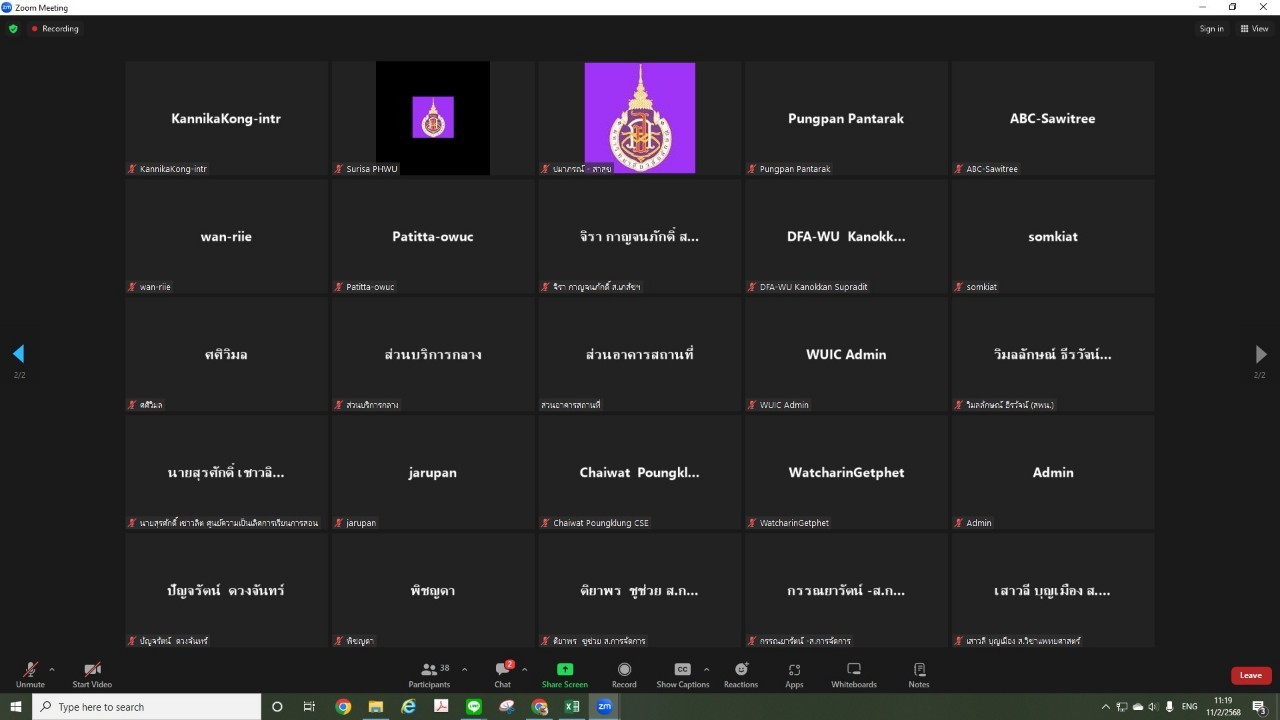1280x720 pixels.
Task: Click Sign in at top right
Action: click(x=1211, y=29)
